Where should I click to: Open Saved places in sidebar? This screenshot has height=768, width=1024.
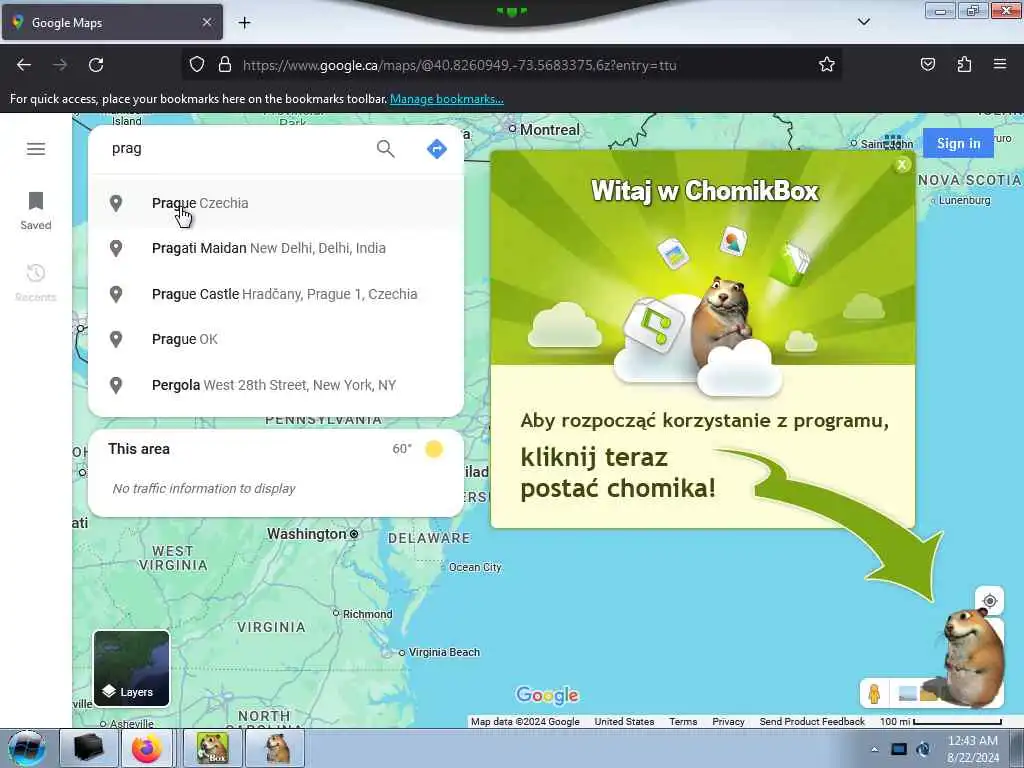pos(36,211)
